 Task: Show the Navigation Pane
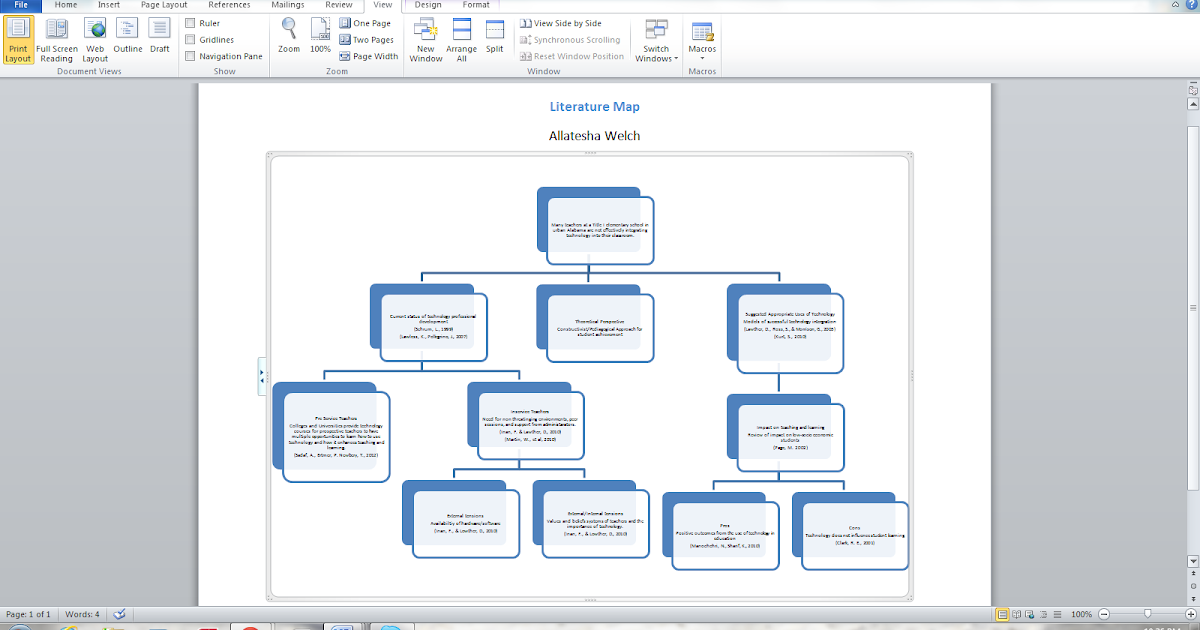190,56
